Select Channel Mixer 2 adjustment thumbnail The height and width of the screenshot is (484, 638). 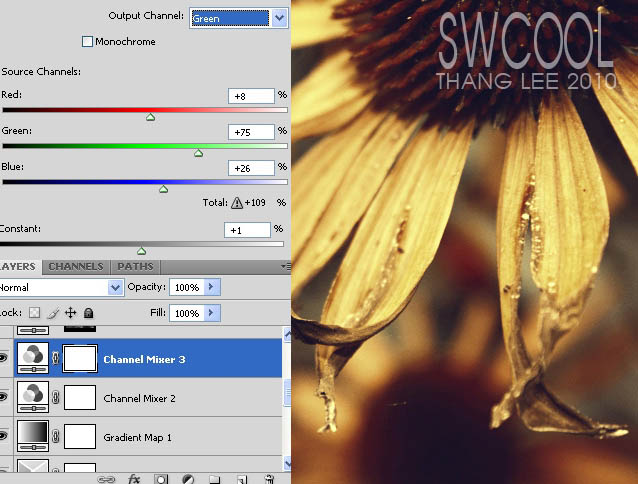[x=33, y=397]
